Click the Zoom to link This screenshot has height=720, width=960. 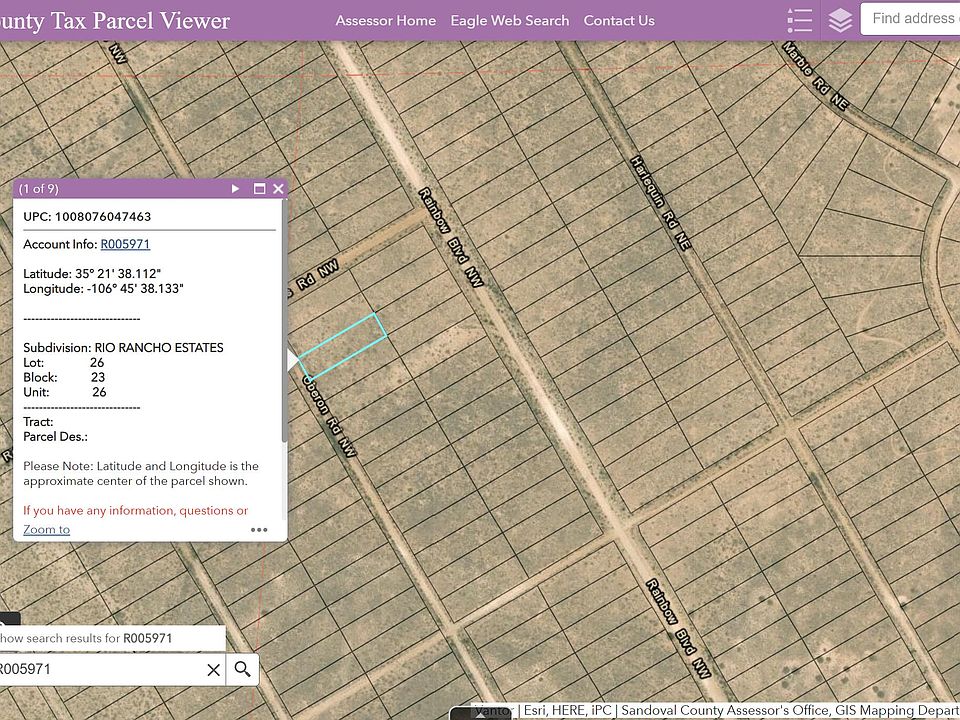47,530
